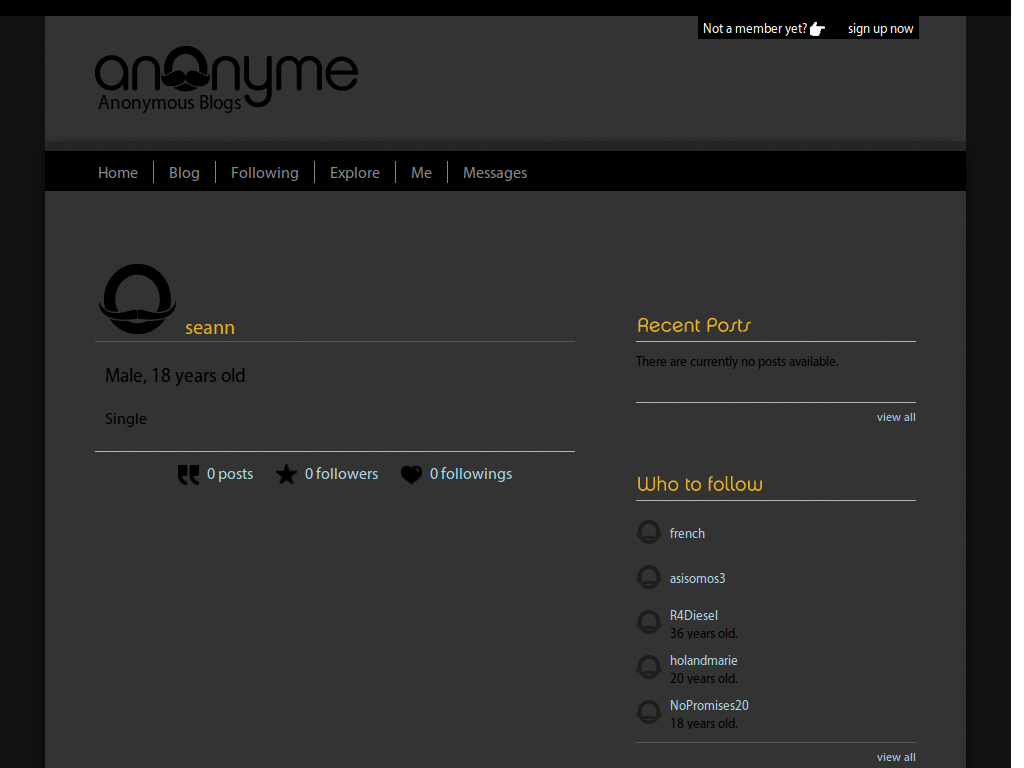This screenshot has height=768, width=1024.
Task: Open the Messages tab
Action: (495, 172)
